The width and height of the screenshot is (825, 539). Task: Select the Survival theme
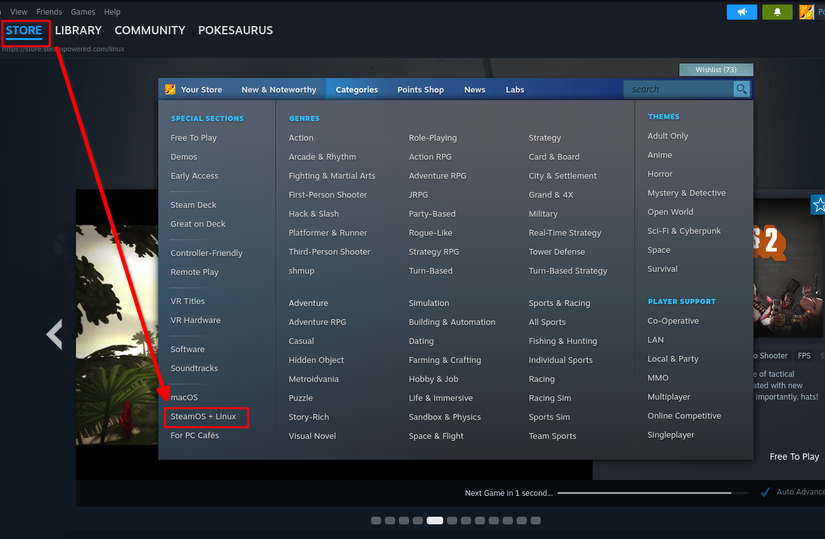point(662,269)
